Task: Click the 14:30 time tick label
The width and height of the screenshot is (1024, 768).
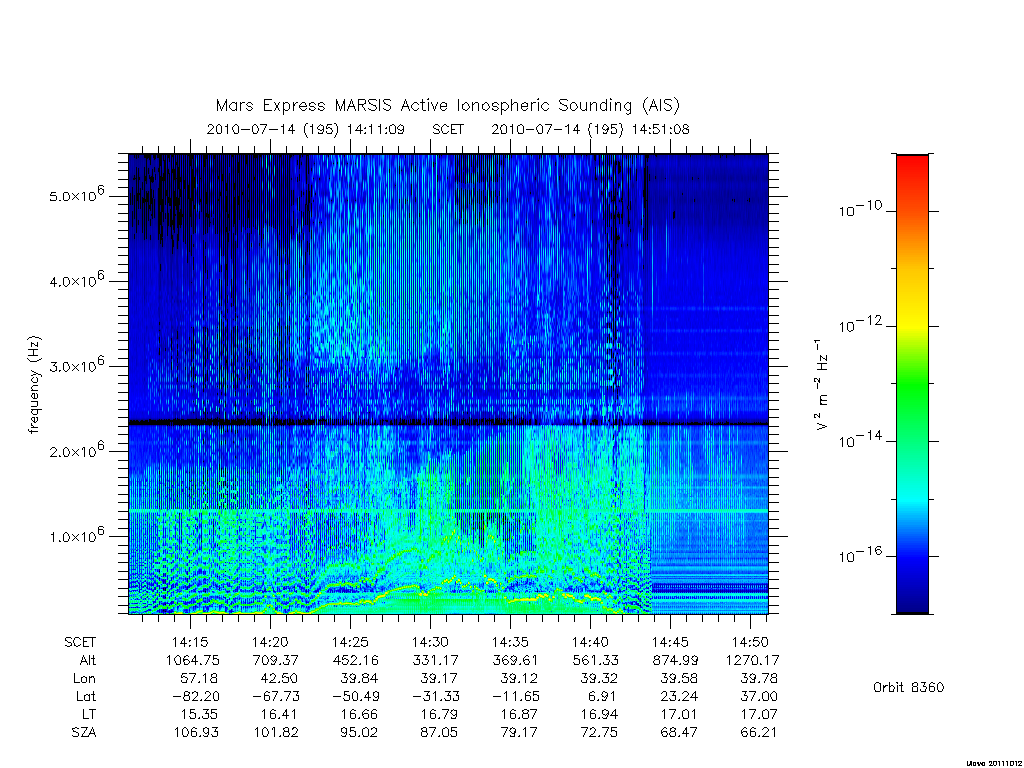Action: click(x=430, y=642)
